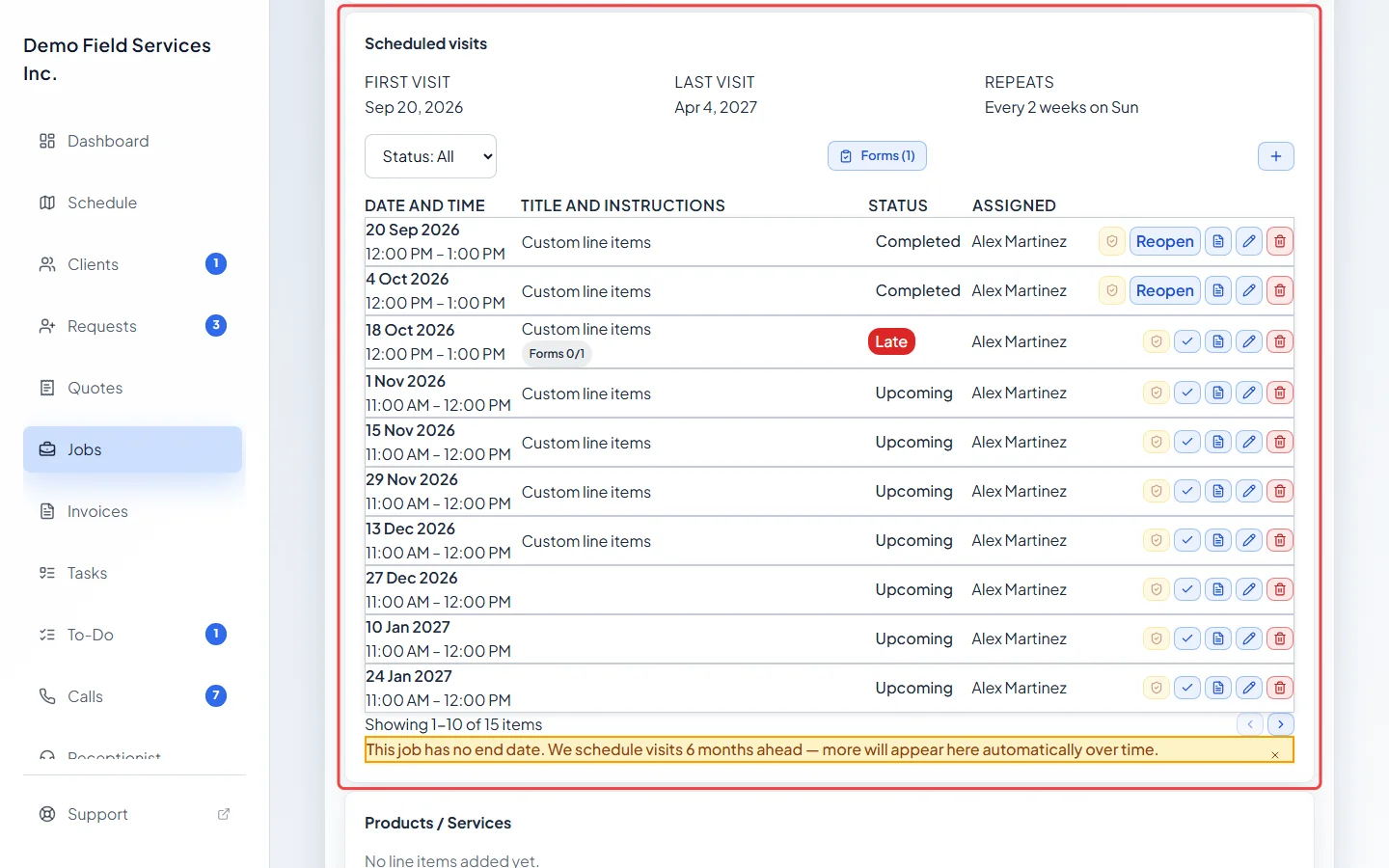1389x868 pixels.
Task: Click the shield-check icon for 4 Oct 2026 visit
Action: click(1112, 290)
